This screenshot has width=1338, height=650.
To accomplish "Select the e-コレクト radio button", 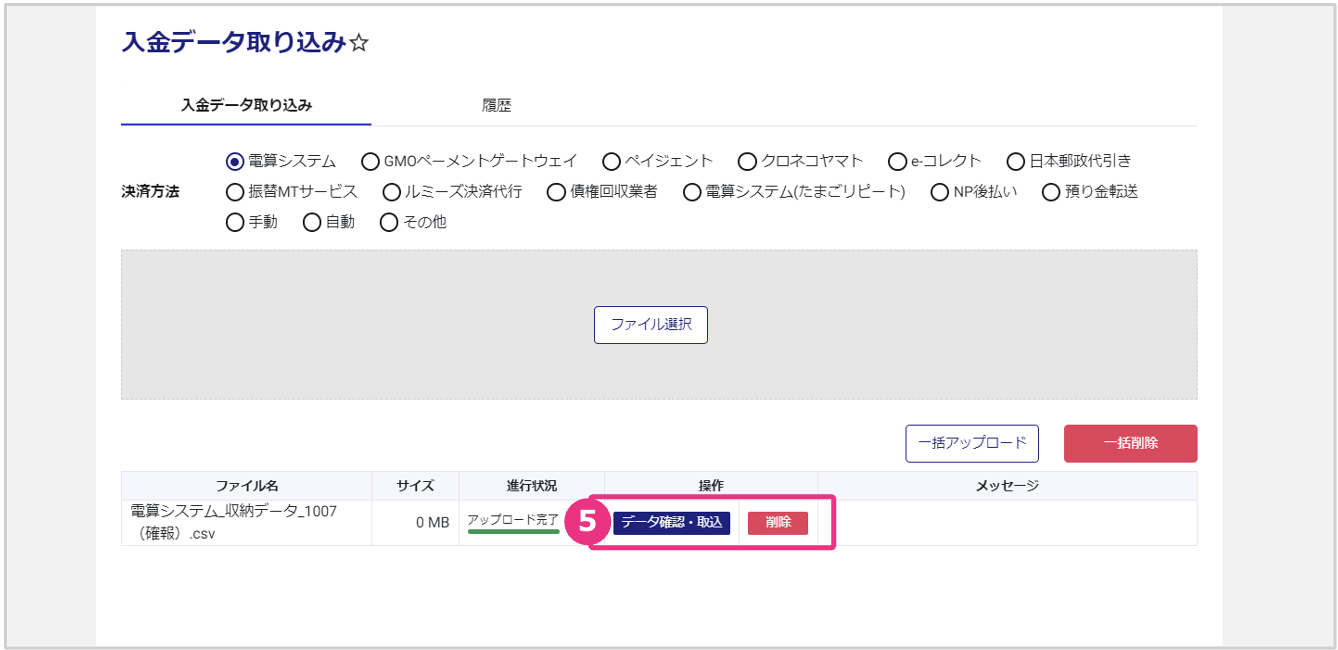I will click(x=897, y=161).
